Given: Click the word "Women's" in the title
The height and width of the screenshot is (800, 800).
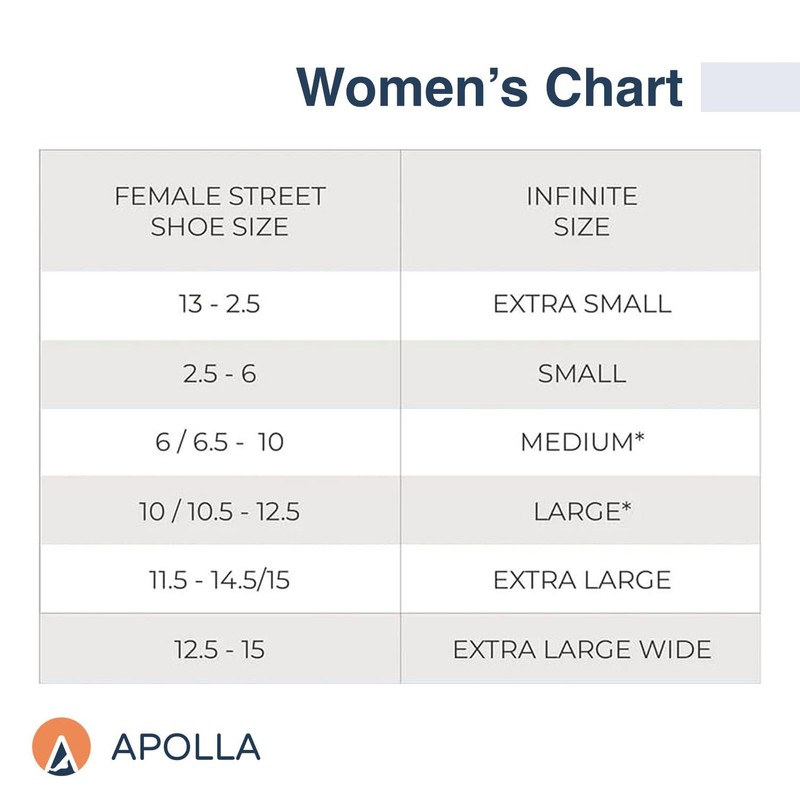Looking at the screenshot, I should tap(411, 87).
